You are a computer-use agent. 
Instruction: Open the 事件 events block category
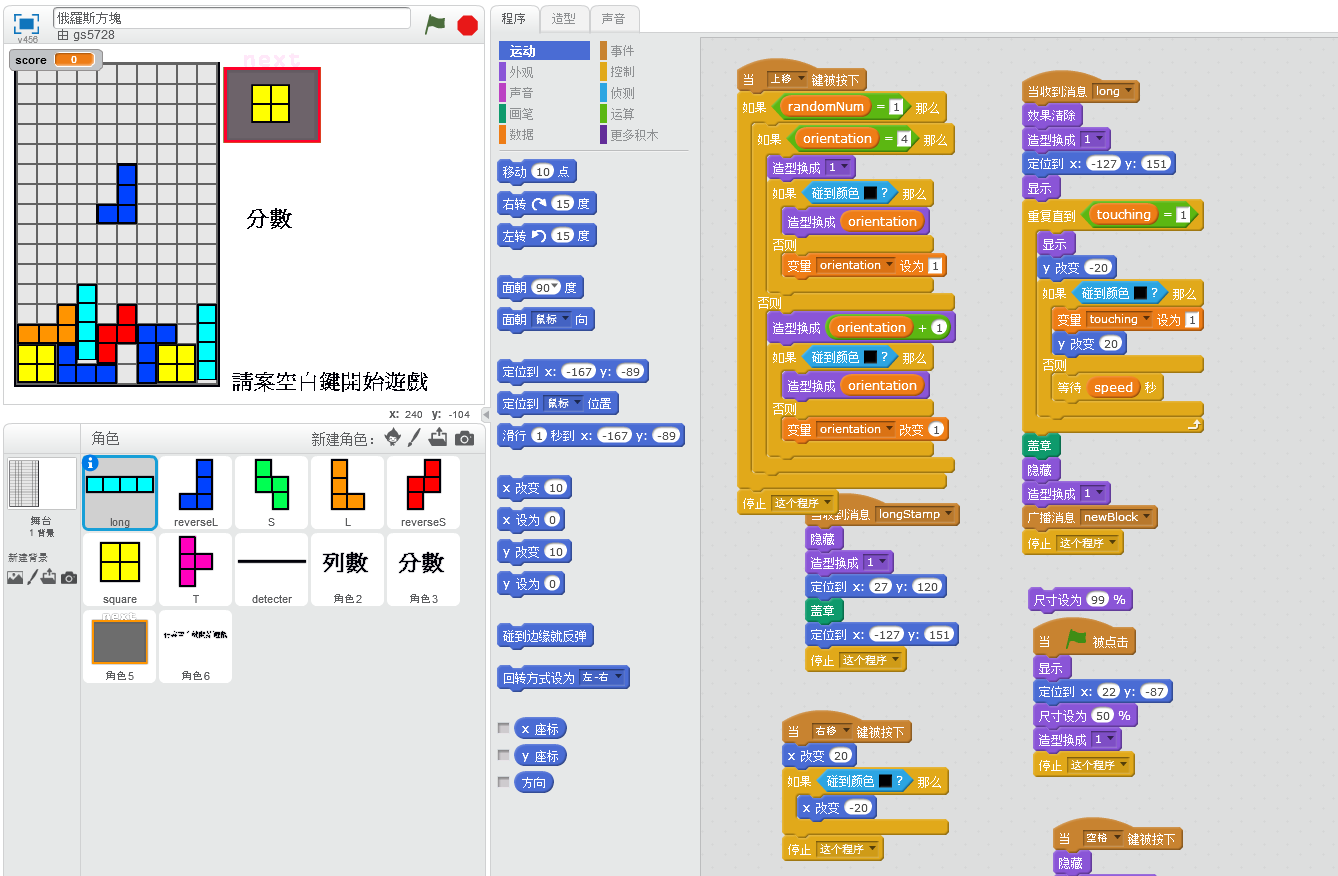click(x=643, y=51)
